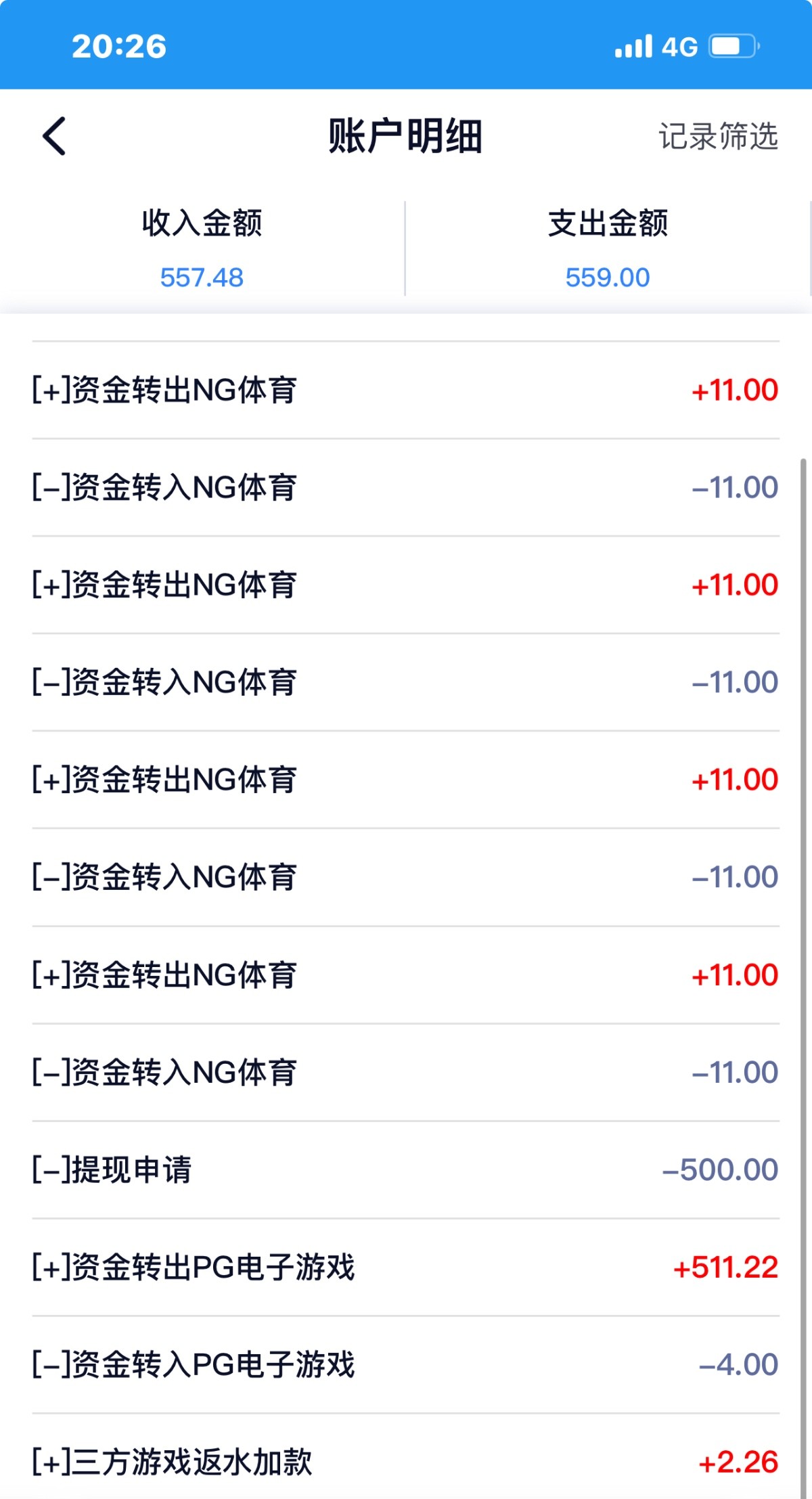Click the +511.22 transfer amount
Viewport: 812px width, 1499px height.
(725, 1267)
